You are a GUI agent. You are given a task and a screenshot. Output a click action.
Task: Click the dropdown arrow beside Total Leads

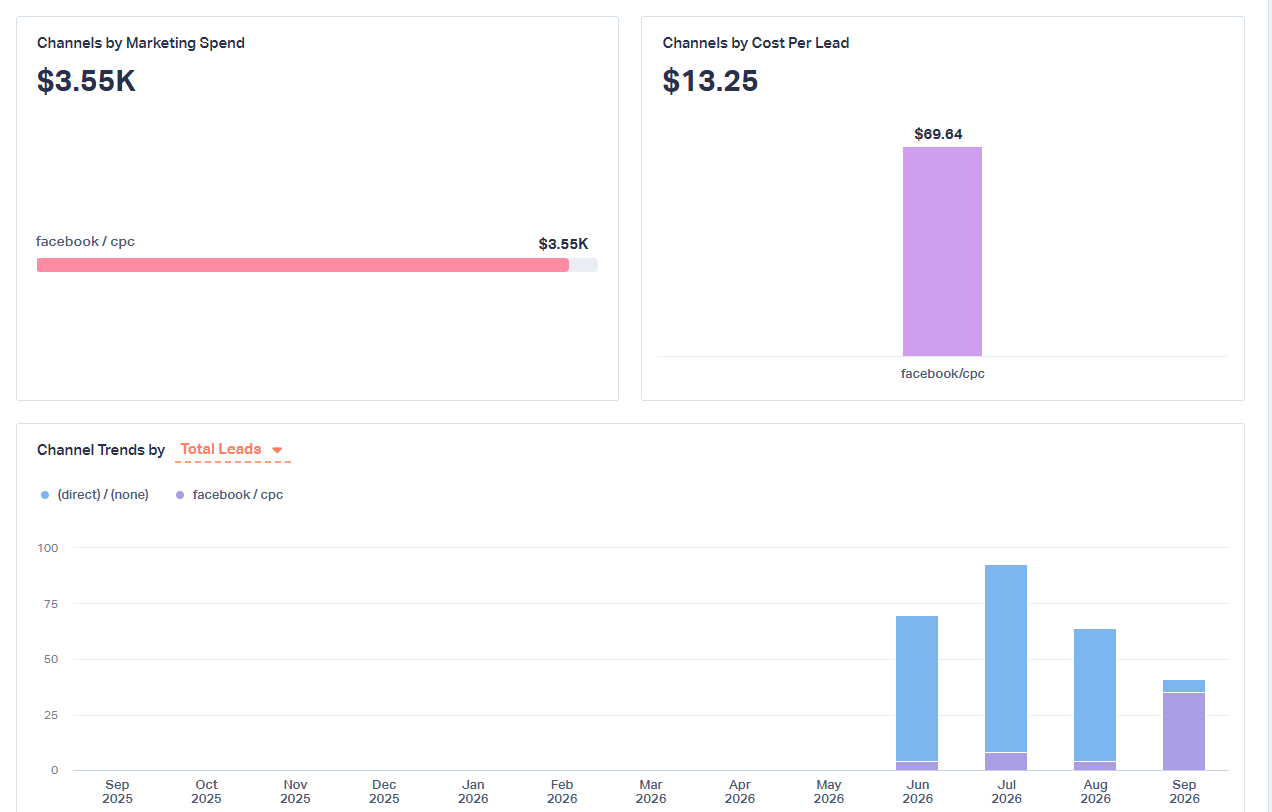(x=277, y=450)
